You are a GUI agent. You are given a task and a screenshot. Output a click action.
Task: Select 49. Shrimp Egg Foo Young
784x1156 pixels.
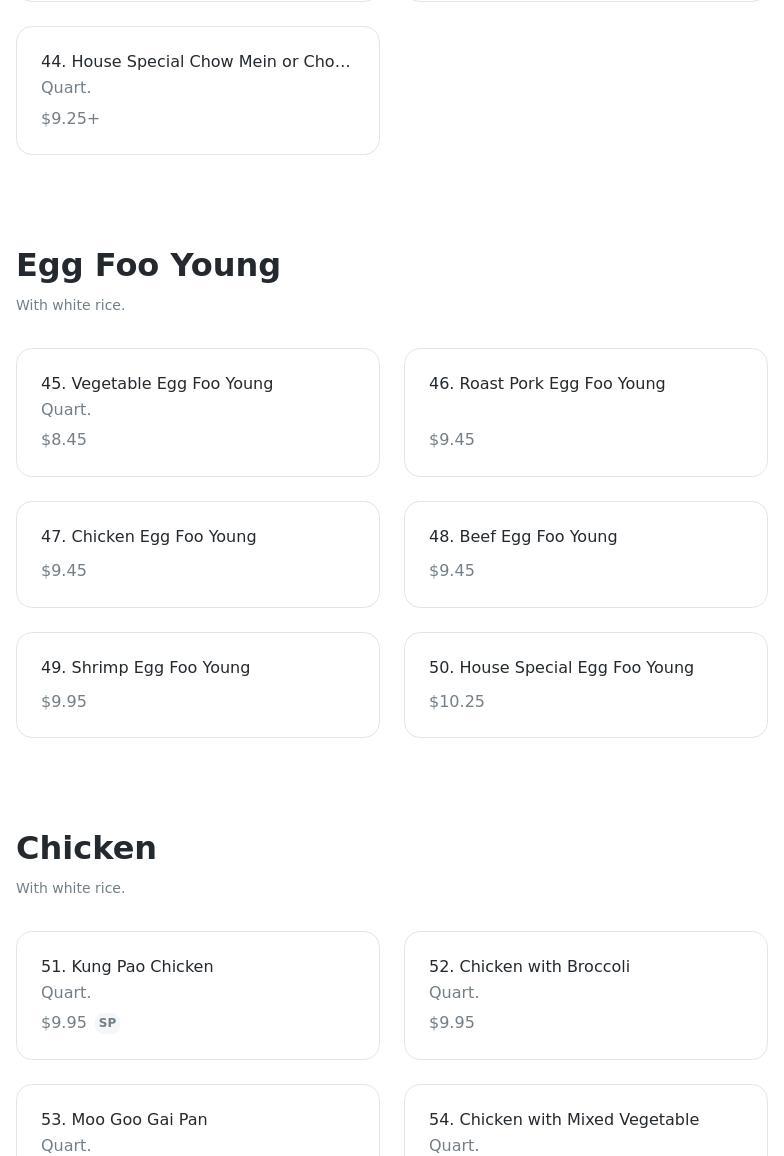click(x=197, y=685)
